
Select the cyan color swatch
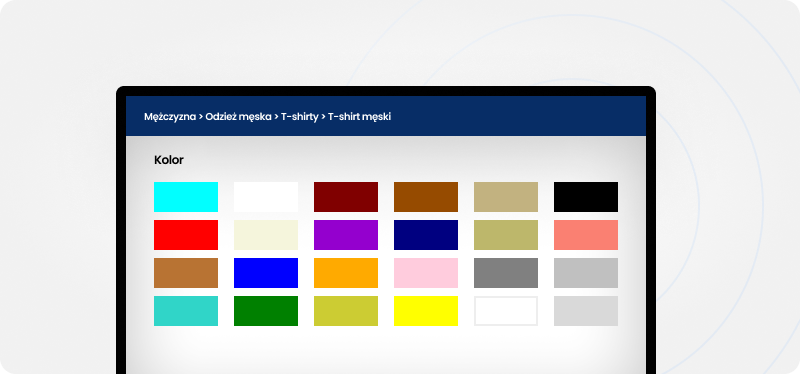pos(186,197)
